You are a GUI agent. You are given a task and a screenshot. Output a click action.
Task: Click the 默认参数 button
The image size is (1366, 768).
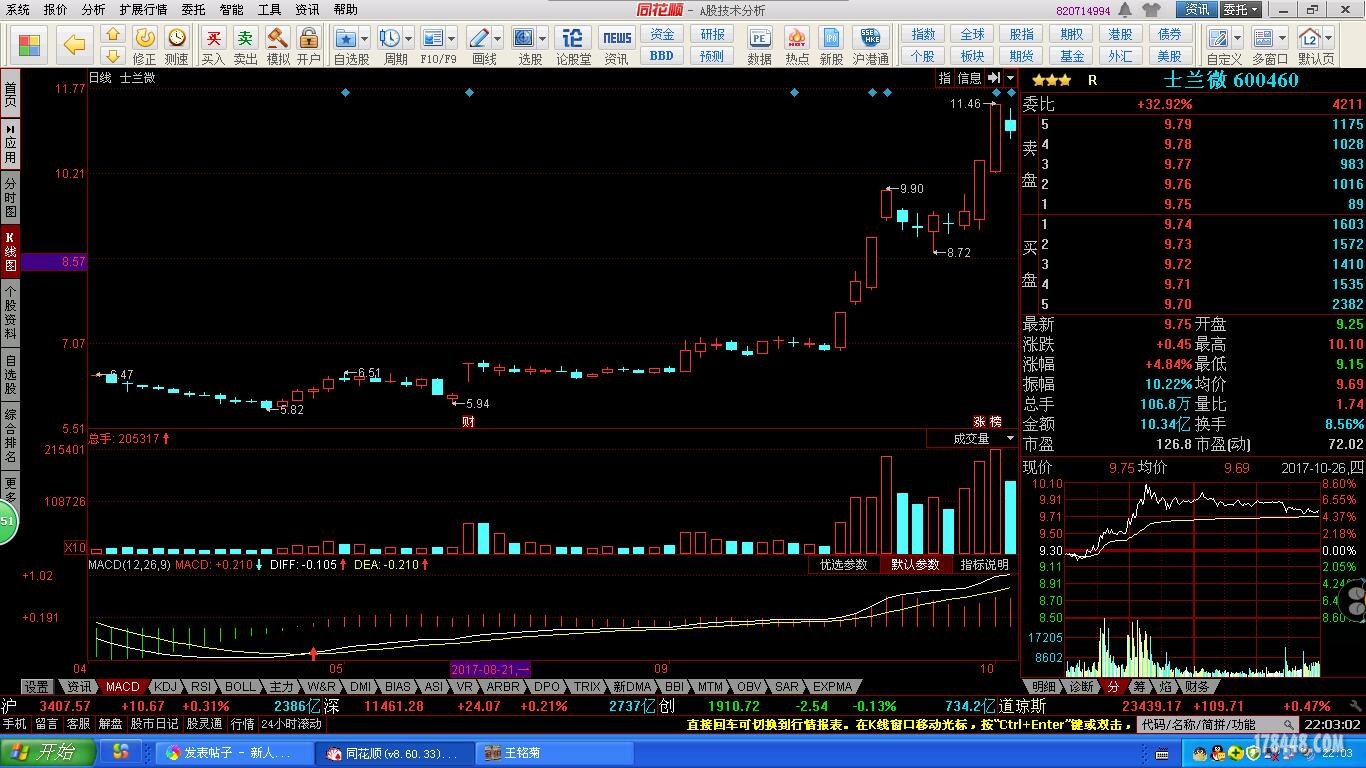pos(915,565)
